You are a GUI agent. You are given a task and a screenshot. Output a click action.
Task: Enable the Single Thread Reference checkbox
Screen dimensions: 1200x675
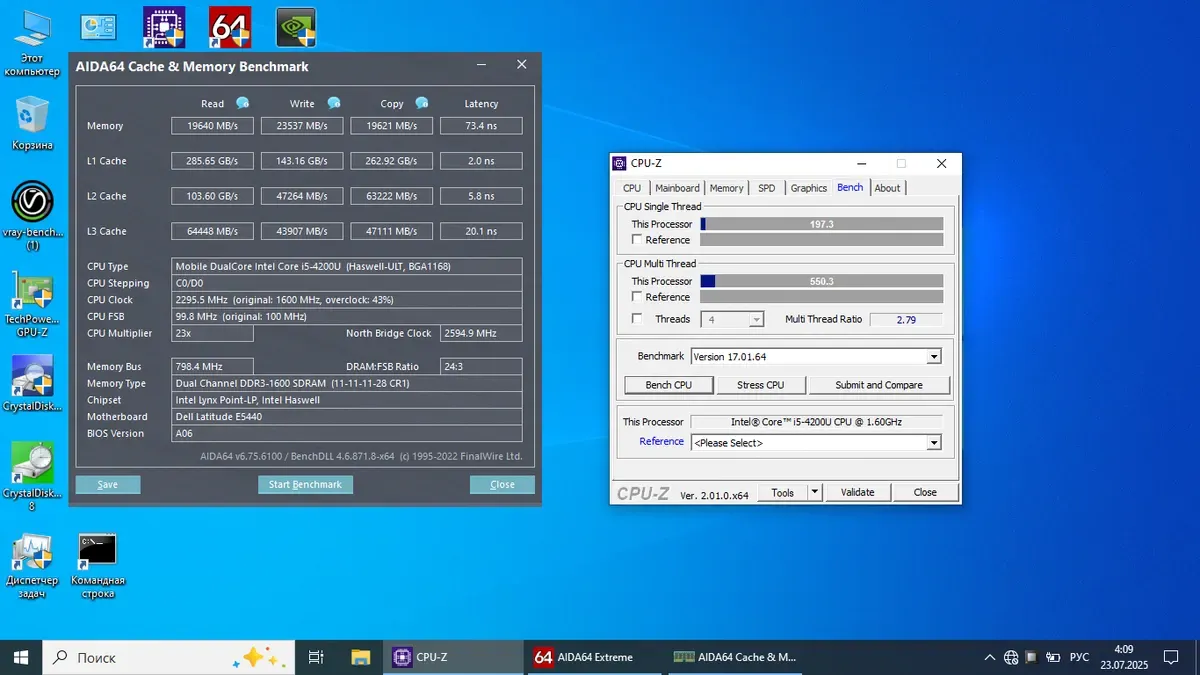click(x=637, y=240)
